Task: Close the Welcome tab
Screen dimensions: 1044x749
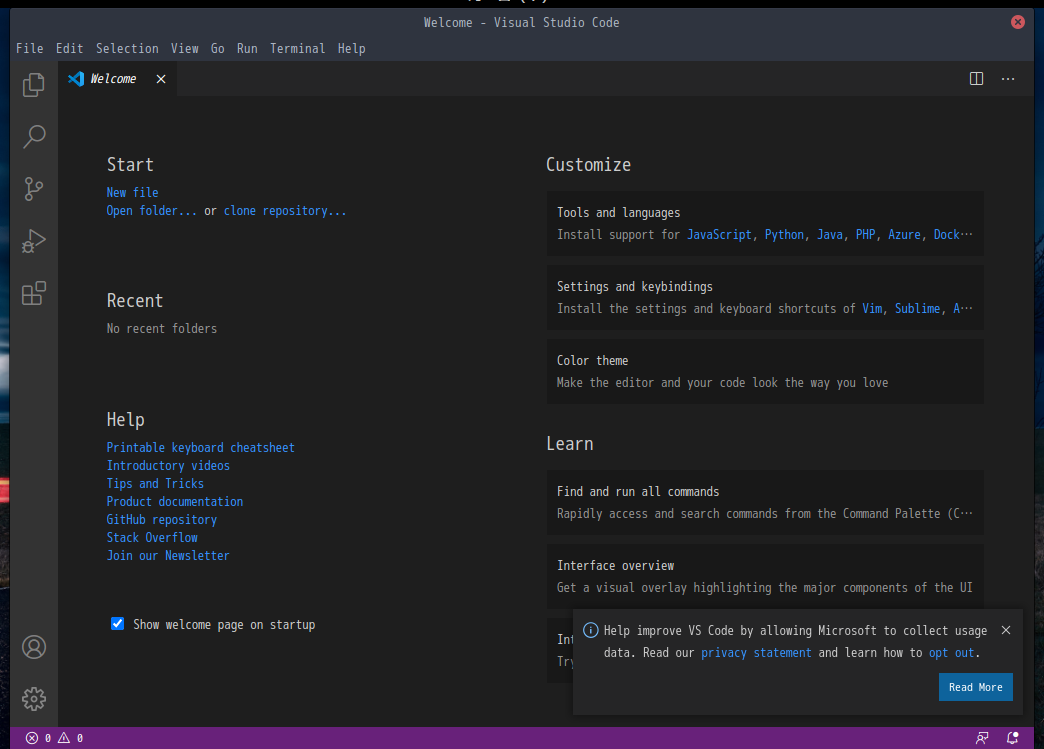Action: tap(160, 79)
